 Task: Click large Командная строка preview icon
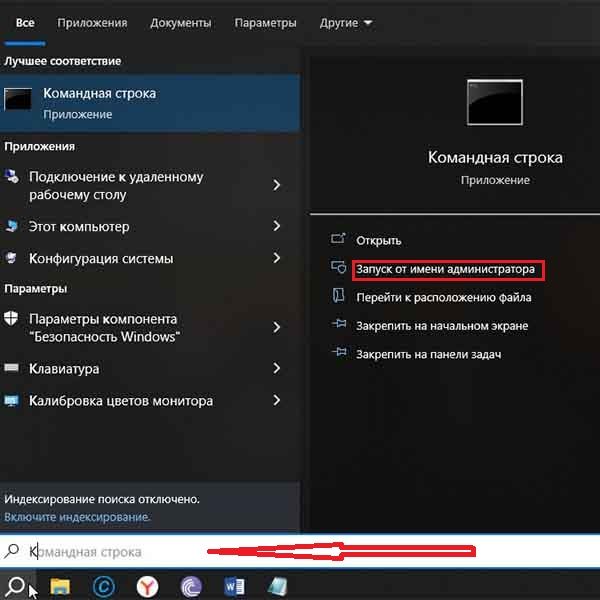(495, 102)
